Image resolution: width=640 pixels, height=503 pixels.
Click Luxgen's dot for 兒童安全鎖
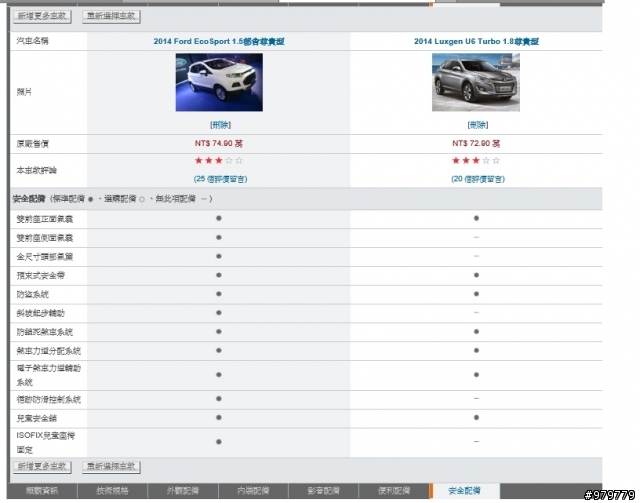pyautogui.click(x=476, y=418)
